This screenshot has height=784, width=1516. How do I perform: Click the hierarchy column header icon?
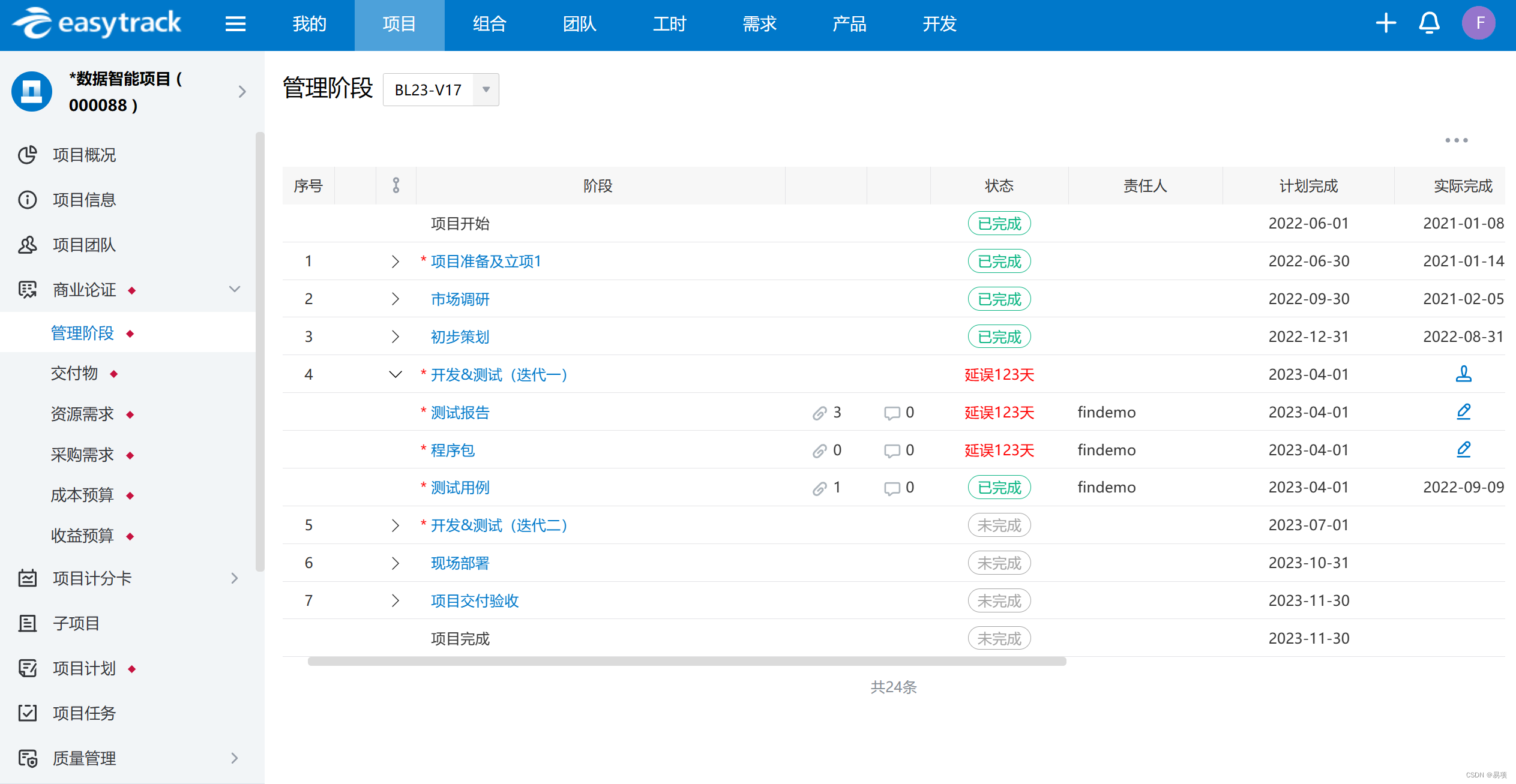click(396, 185)
